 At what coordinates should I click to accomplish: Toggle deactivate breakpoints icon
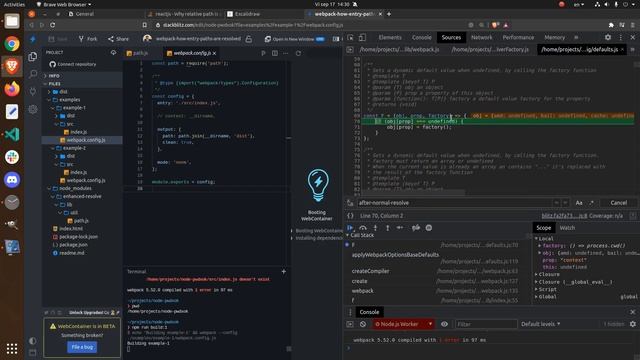coord(416,228)
